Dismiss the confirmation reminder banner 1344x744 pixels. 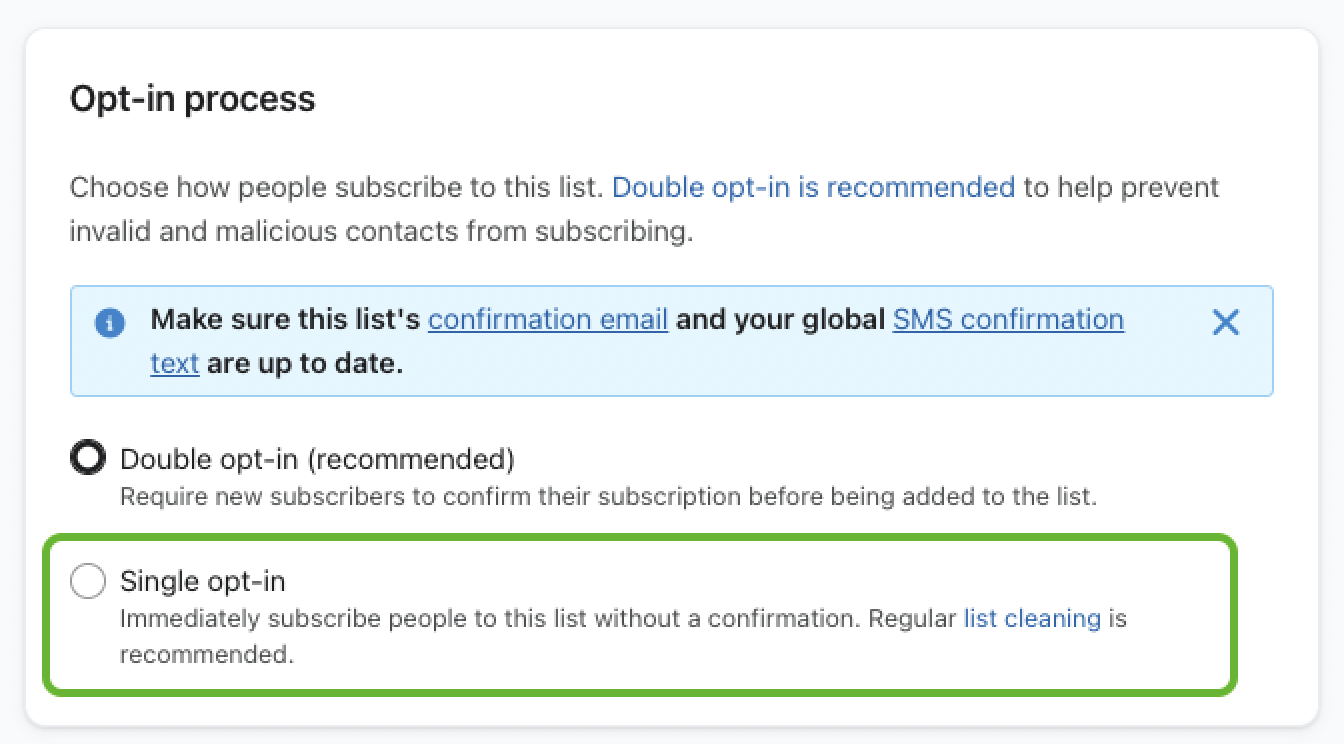(1225, 322)
